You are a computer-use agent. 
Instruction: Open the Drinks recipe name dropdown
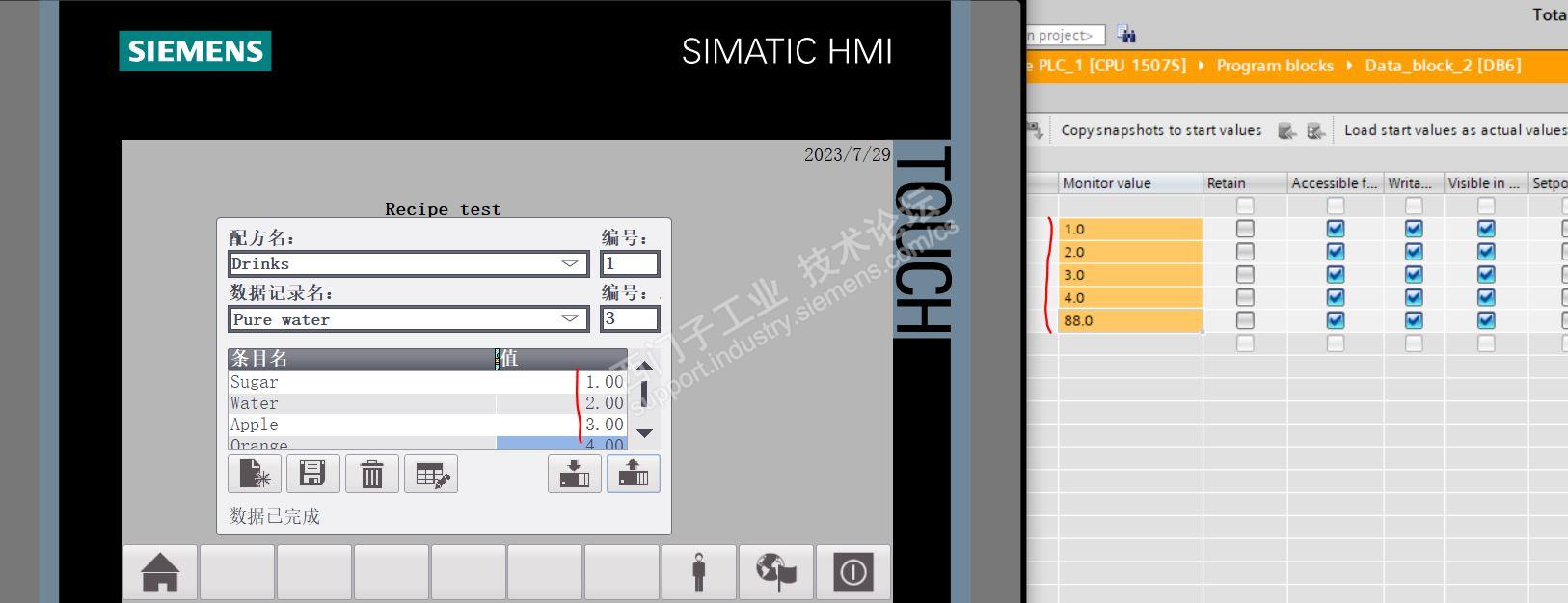click(x=569, y=263)
